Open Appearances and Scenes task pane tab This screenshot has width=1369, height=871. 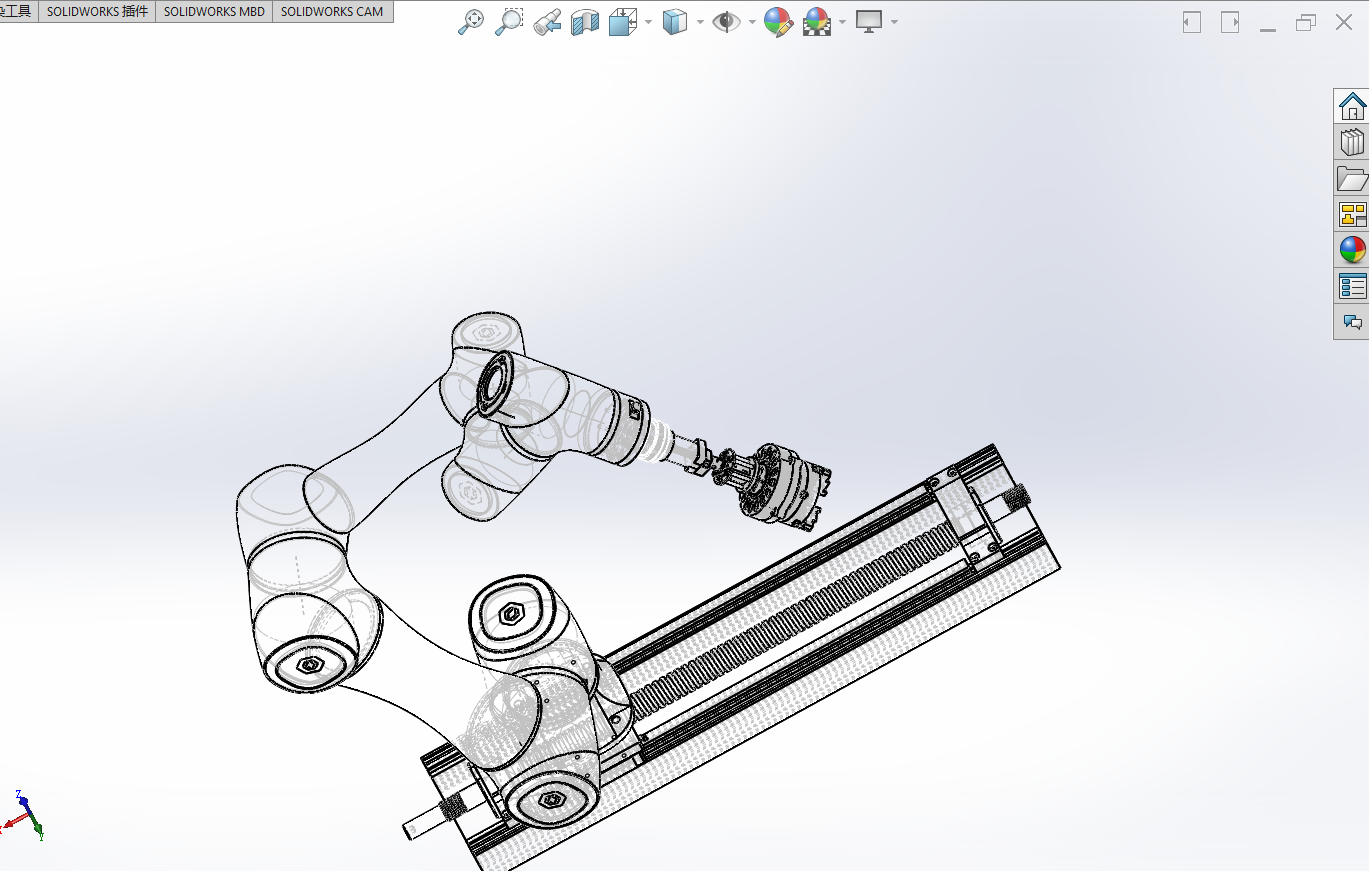pos(1352,250)
